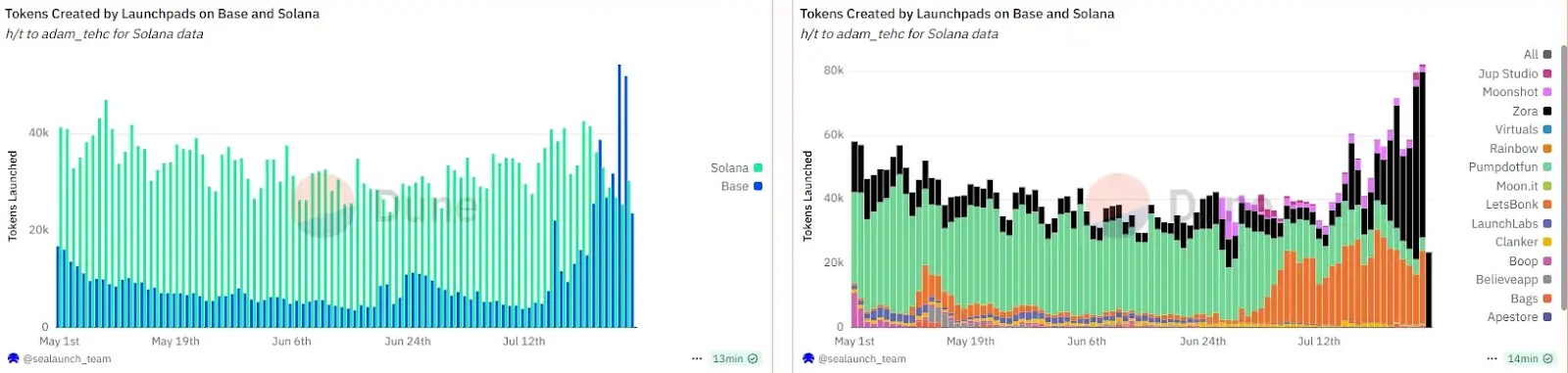
Task: Click the right chart's sealaunch_team avatar icon
Action: pyautogui.click(x=808, y=359)
